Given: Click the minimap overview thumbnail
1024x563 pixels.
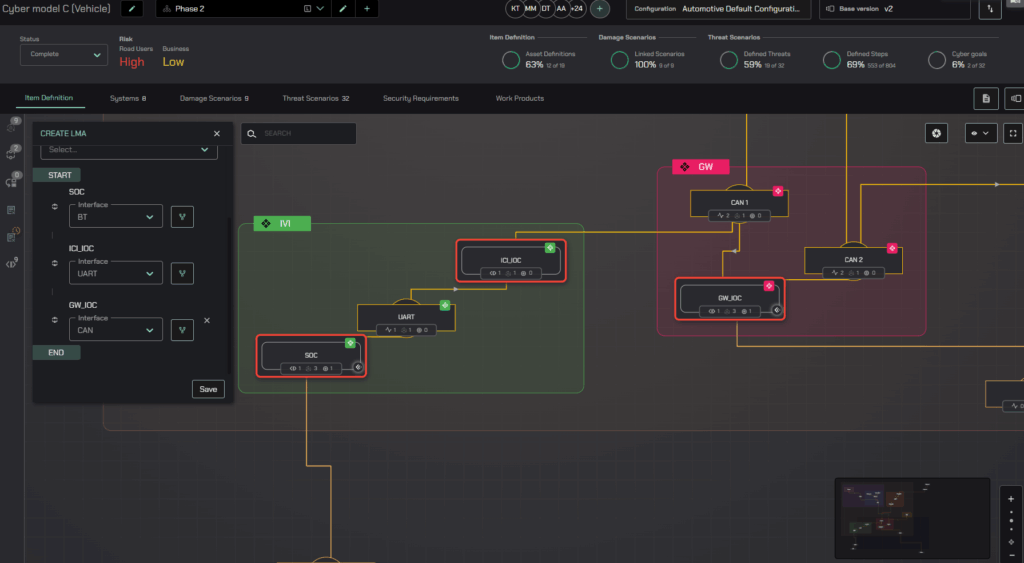Looking at the screenshot, I should (x=912, y=517).
